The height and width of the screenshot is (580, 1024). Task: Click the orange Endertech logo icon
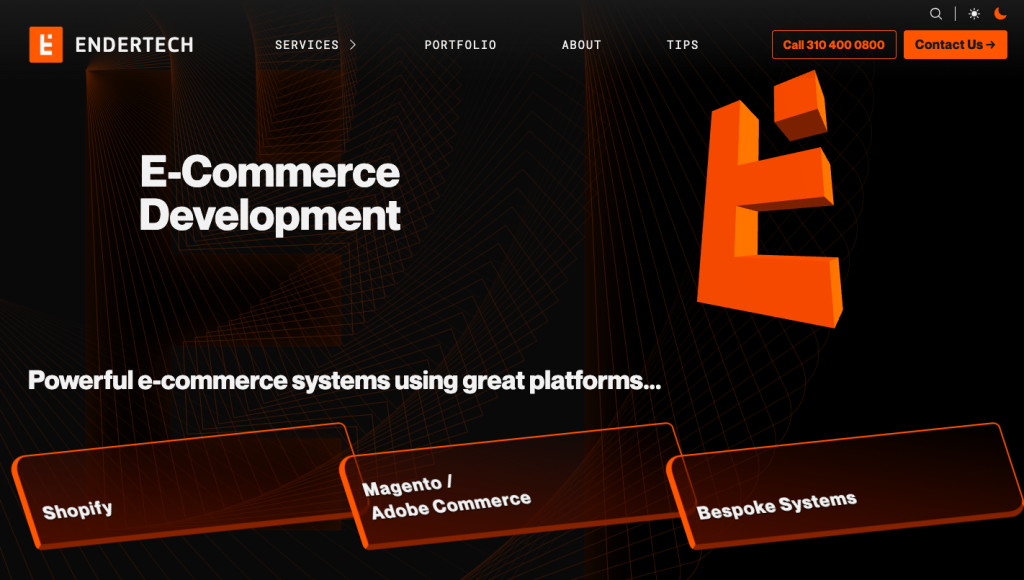46,44
